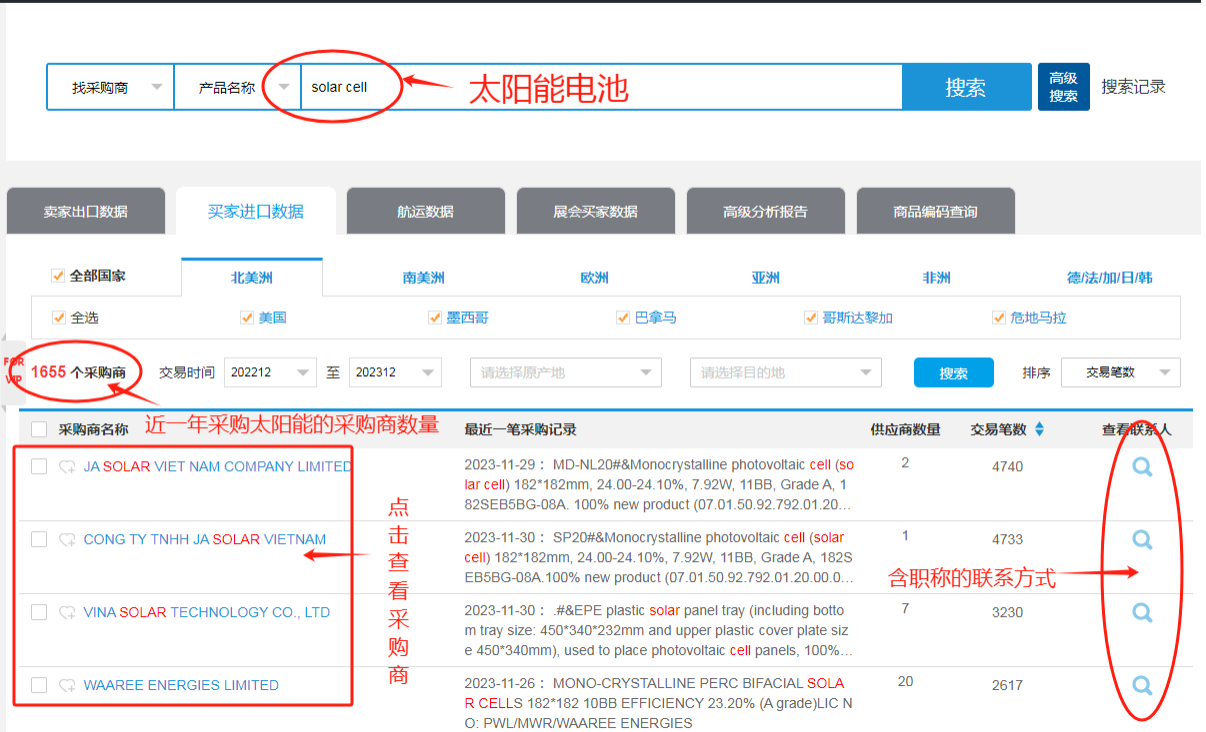Click follow icon next to WAAREE ENERGIES LIMITED
Viewport: 1206px width, 732px height.
(x=67, y=686)
